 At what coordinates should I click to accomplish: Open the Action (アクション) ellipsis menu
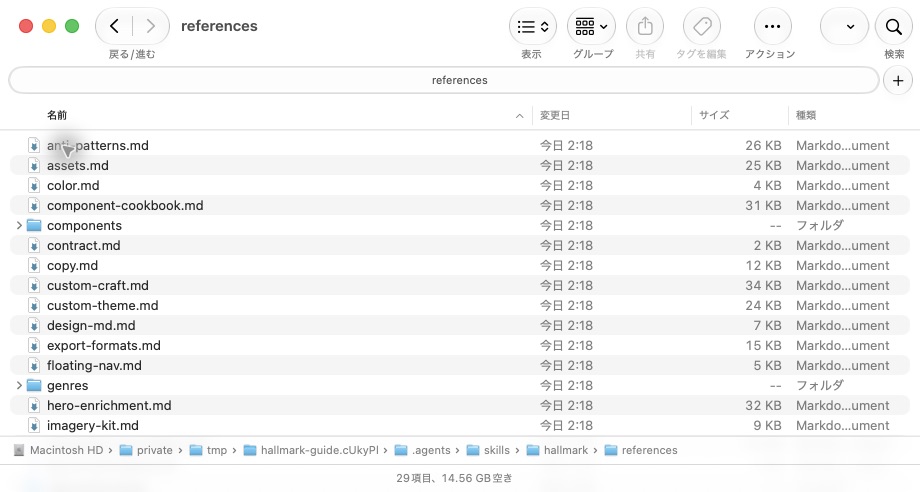(772, 26)
